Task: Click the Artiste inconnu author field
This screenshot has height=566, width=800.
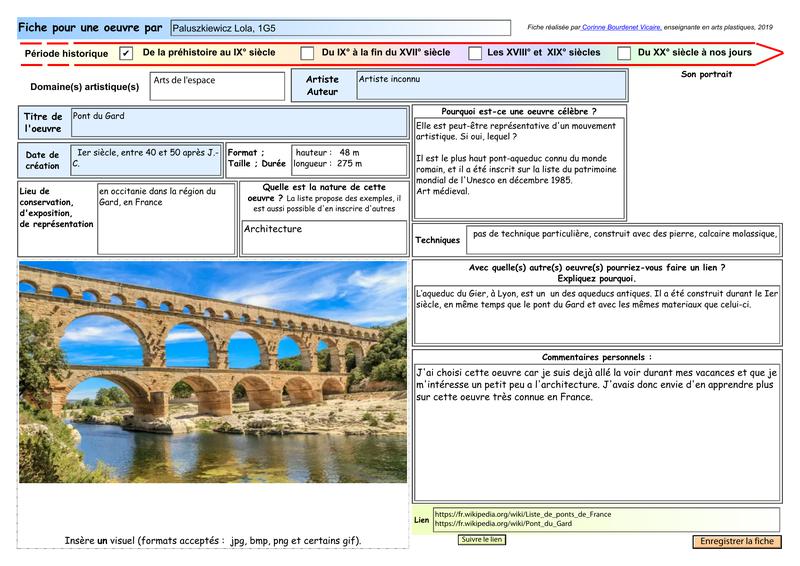Action: [491, 85]
